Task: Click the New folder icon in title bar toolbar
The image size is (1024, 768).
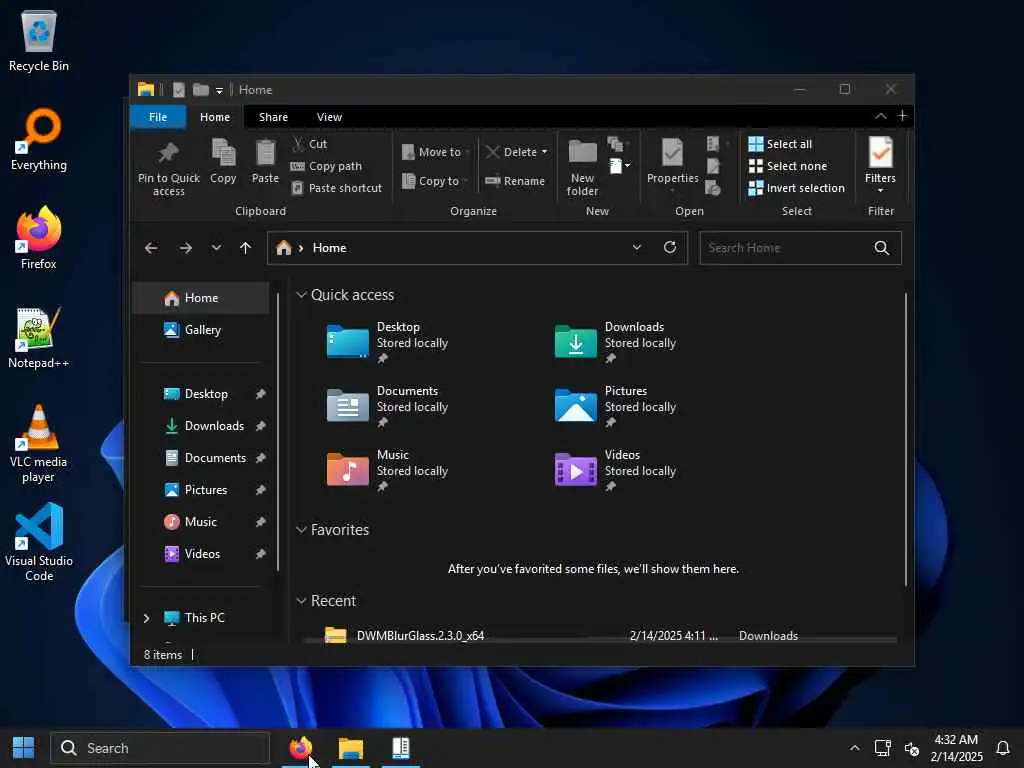Action: click(200, 89)
